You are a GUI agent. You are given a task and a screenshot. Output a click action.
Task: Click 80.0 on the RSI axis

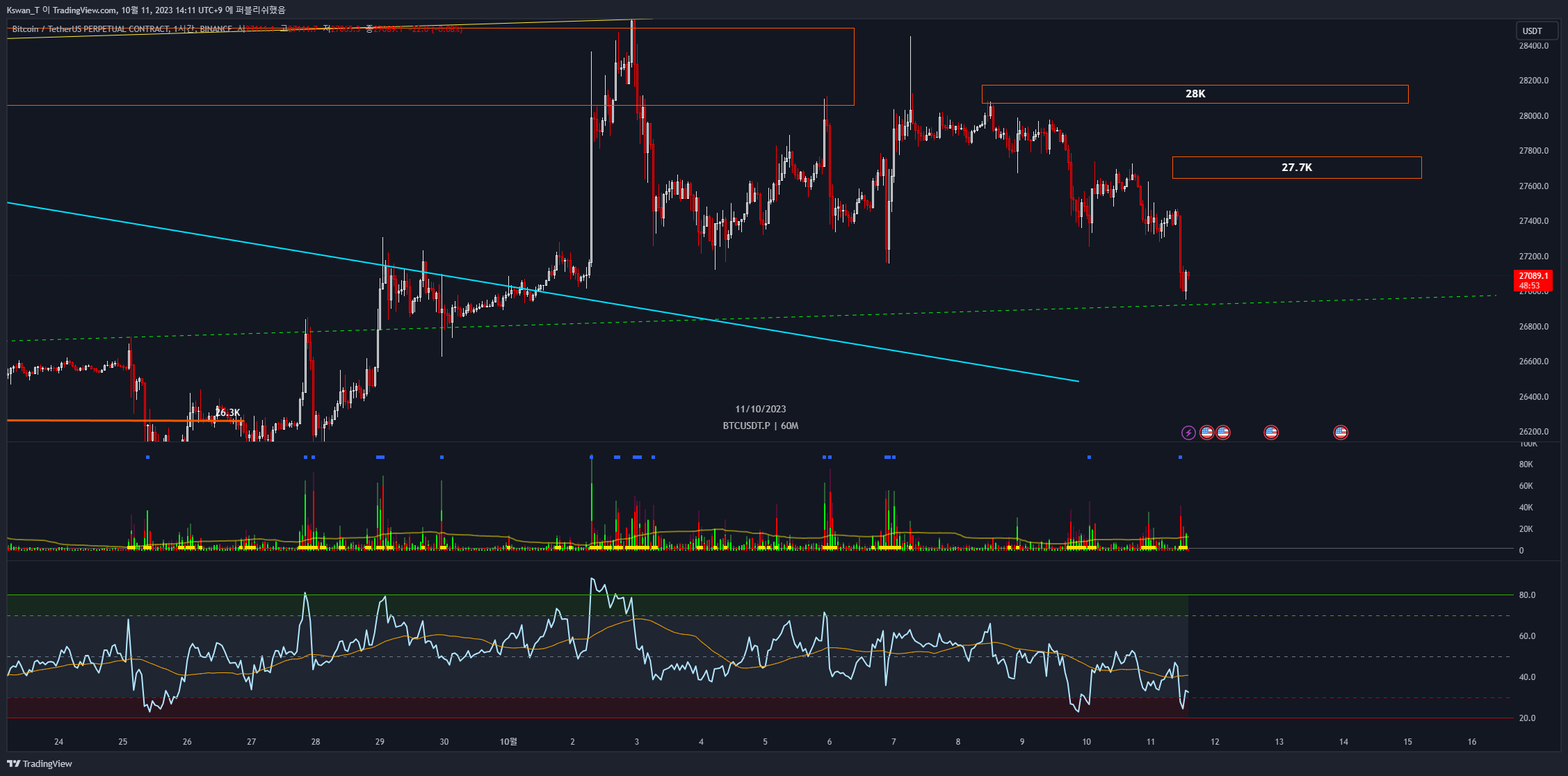point(1527,595)
